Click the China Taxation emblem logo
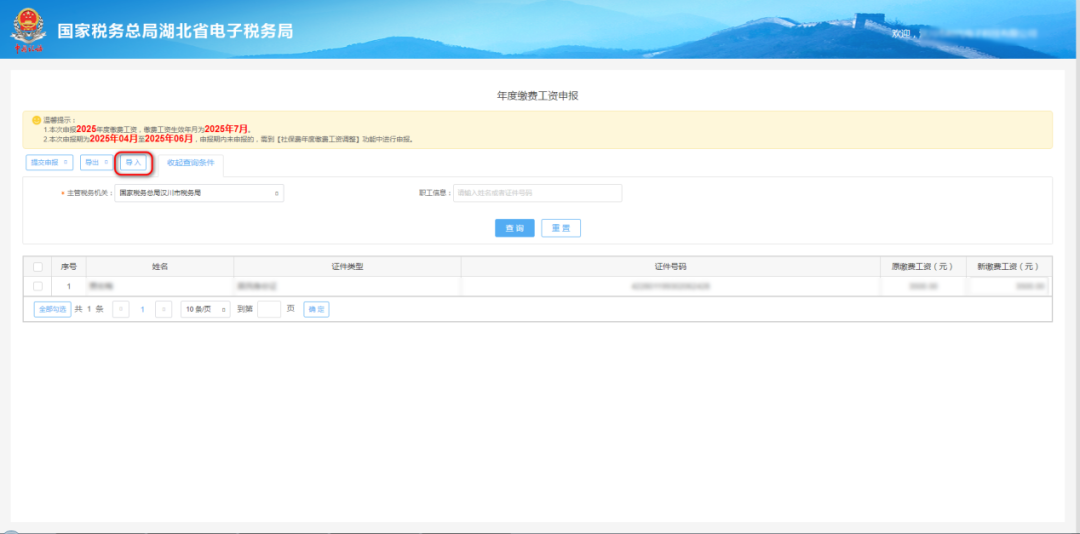 [28, 29]
